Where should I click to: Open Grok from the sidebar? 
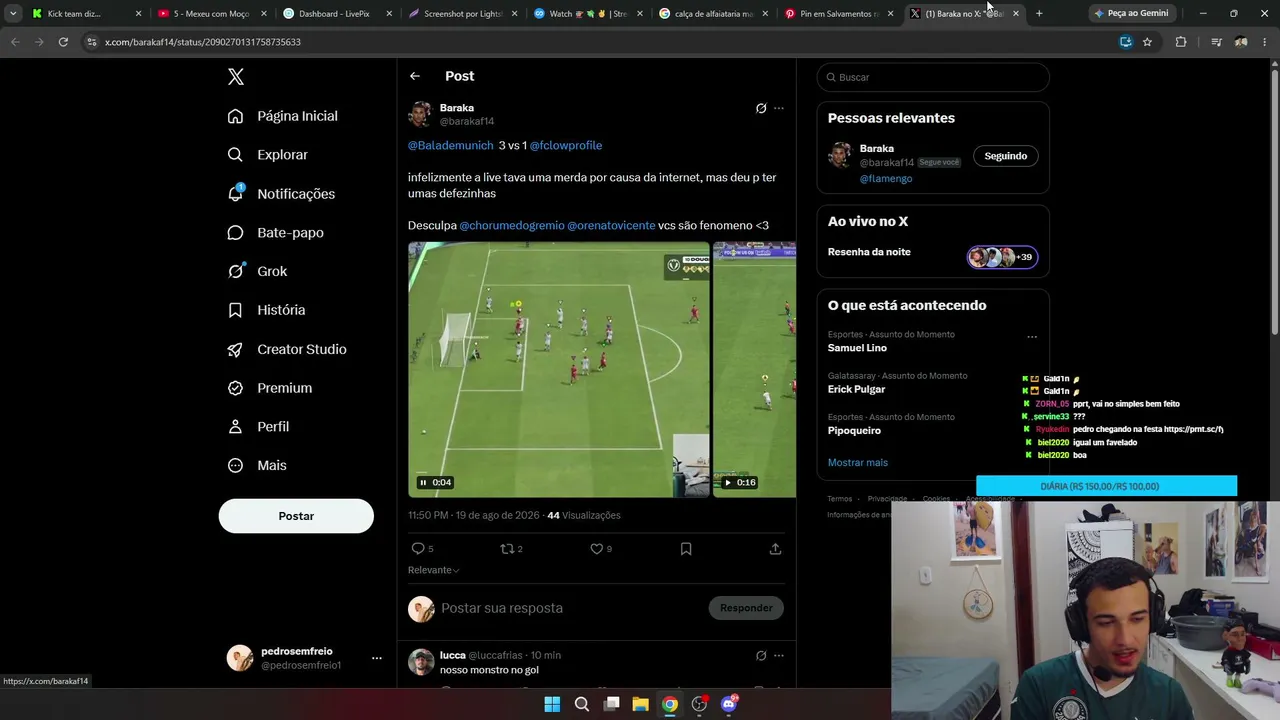[257, 271]
